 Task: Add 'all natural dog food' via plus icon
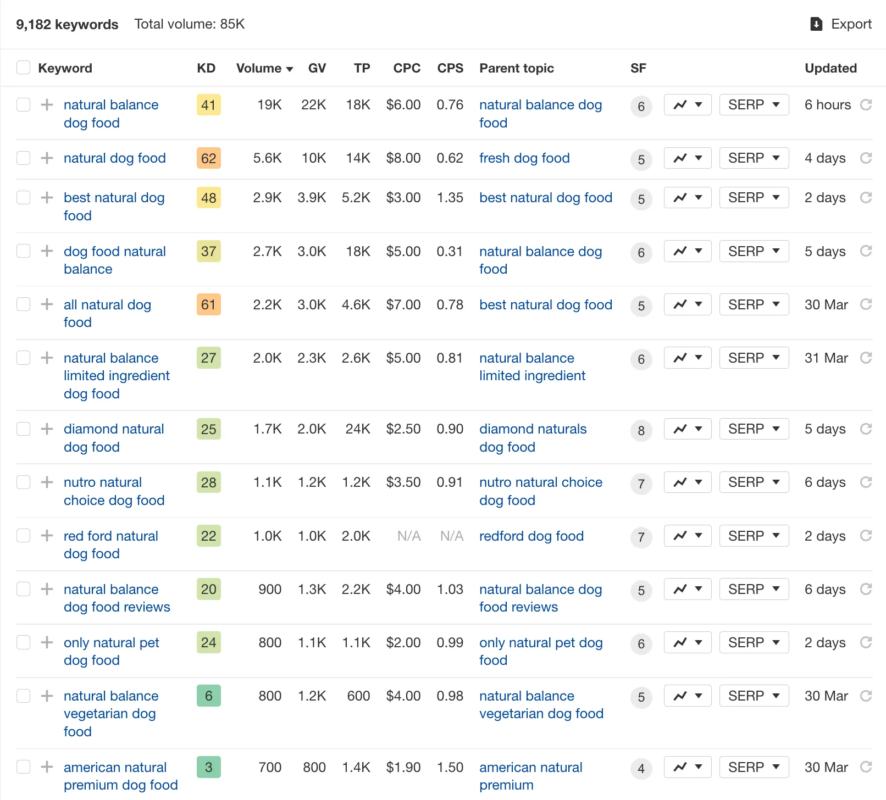47,305
